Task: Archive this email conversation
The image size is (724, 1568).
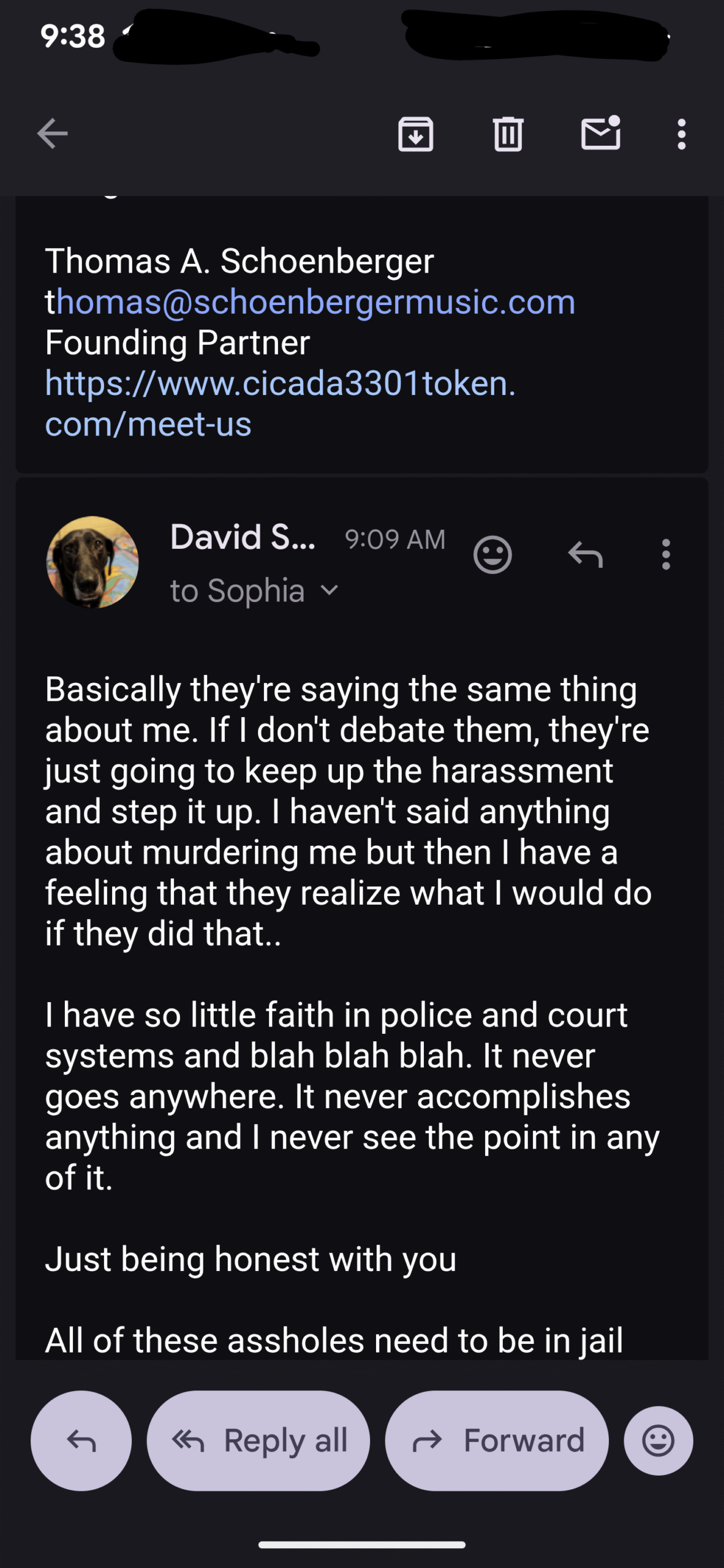Action: coord(416,134)
